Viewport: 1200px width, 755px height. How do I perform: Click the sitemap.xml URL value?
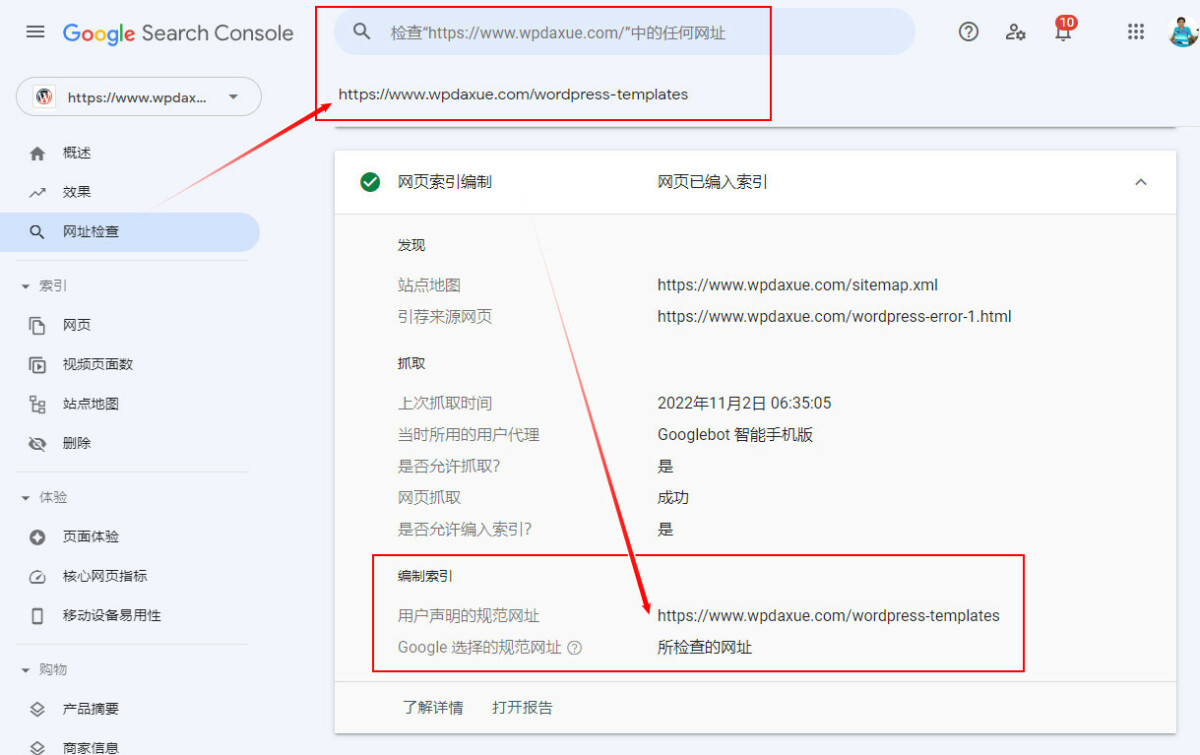pos(797,285)
